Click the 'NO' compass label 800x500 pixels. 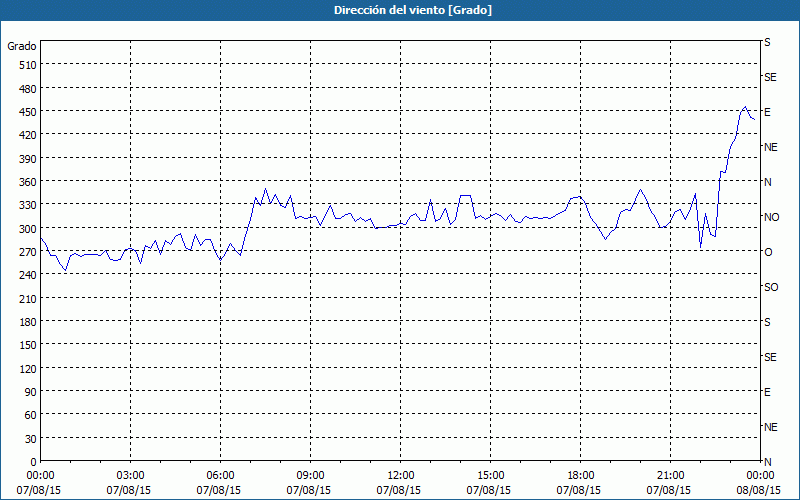pyautogui.click(x=771, y=217)
